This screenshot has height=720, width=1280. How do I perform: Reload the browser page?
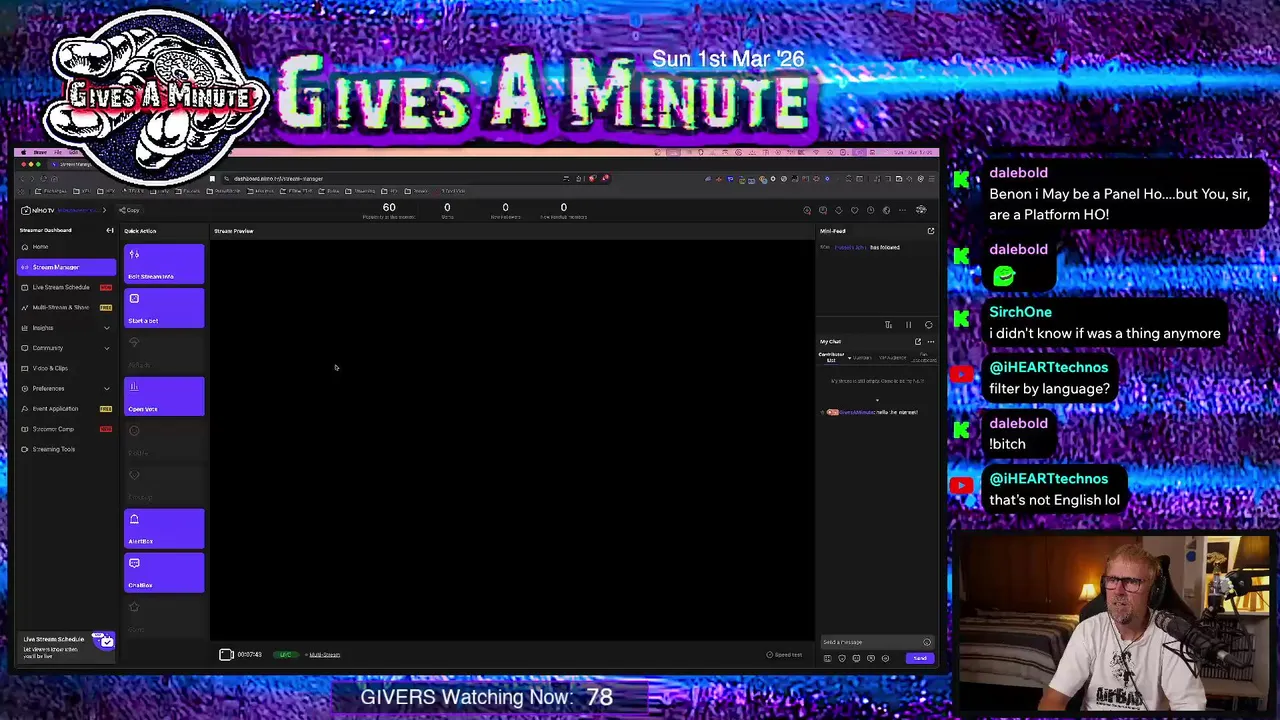pos(44,179)
